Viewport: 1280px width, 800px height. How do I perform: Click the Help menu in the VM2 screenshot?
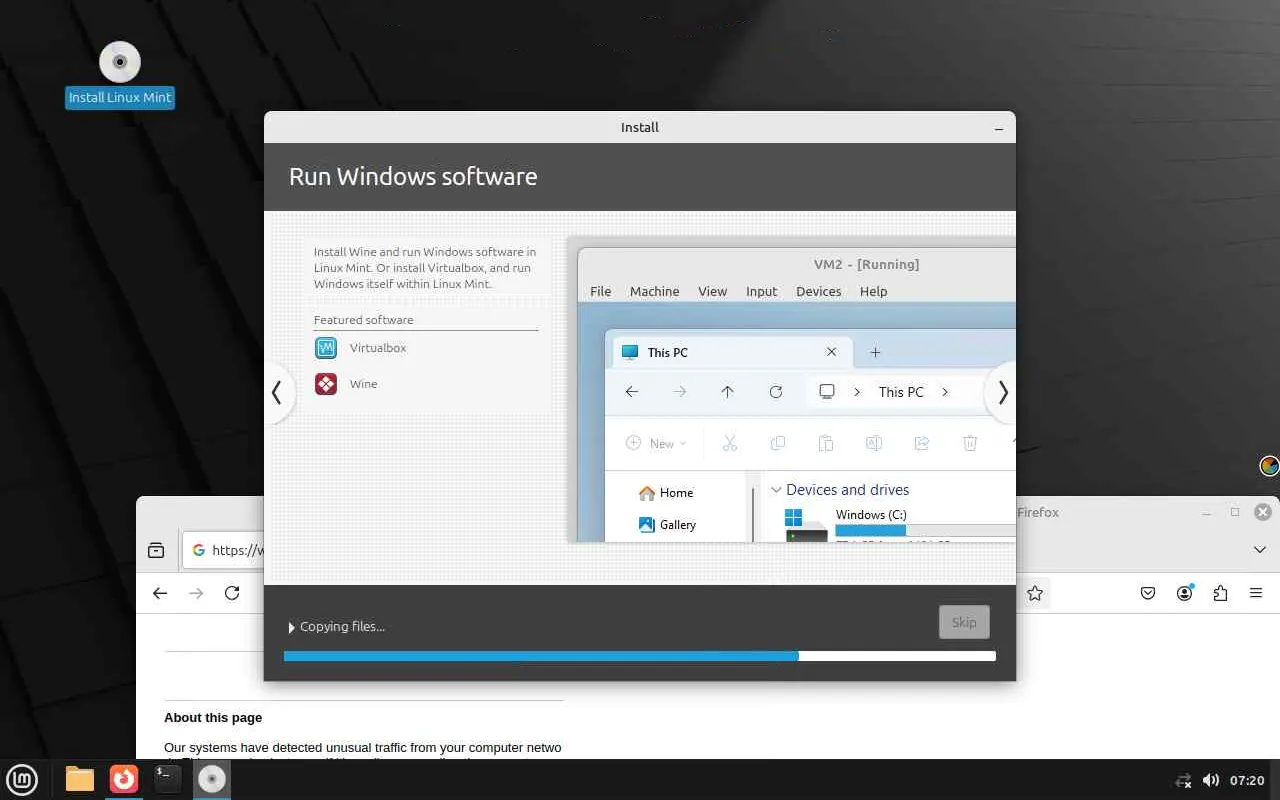click(873, 291)
